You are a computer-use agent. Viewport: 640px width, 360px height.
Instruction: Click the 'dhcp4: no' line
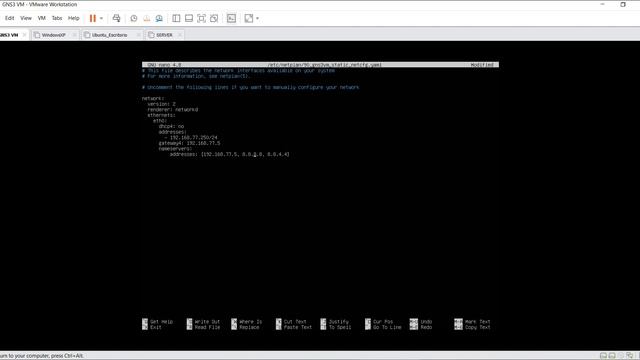(x=171, y=127)
